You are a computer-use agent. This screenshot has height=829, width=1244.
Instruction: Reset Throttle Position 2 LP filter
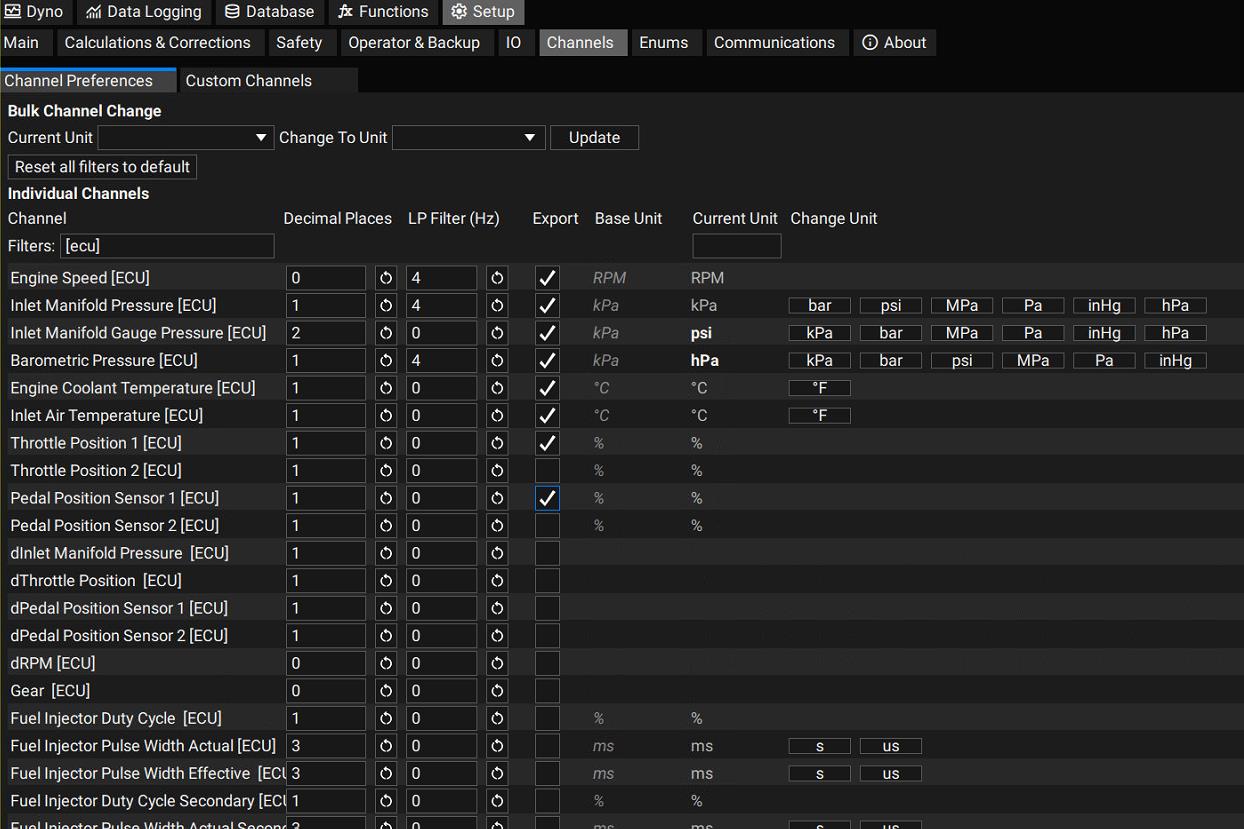pos(497,470)
